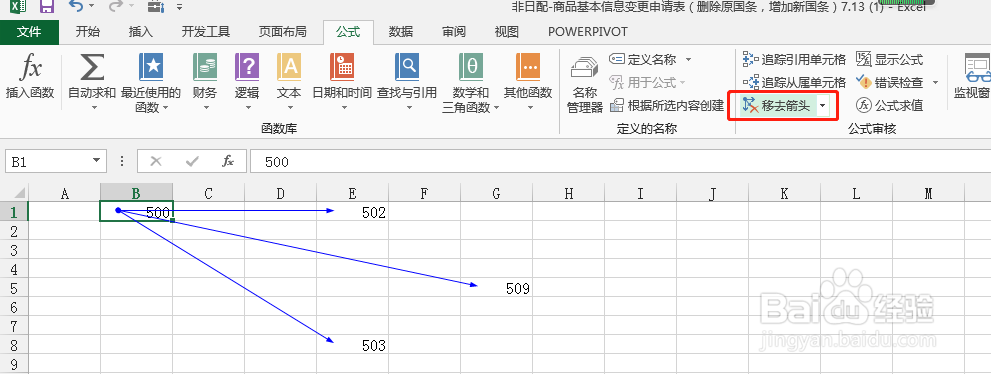Viewport: 991px width, 374px height.
Task: Click the fx insert function button in formula bar
Action: [x=228, y=162]
